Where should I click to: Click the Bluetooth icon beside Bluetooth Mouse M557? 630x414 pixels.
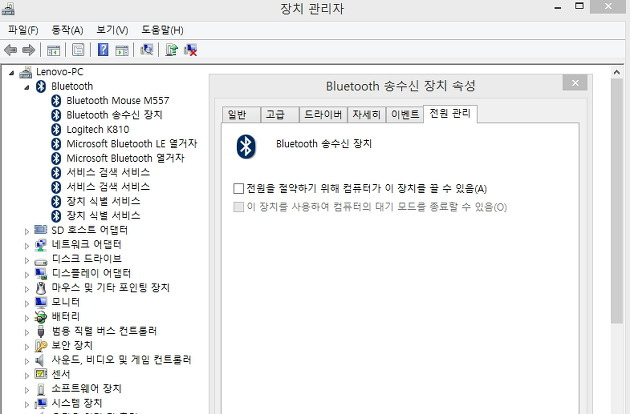(56, 100)
